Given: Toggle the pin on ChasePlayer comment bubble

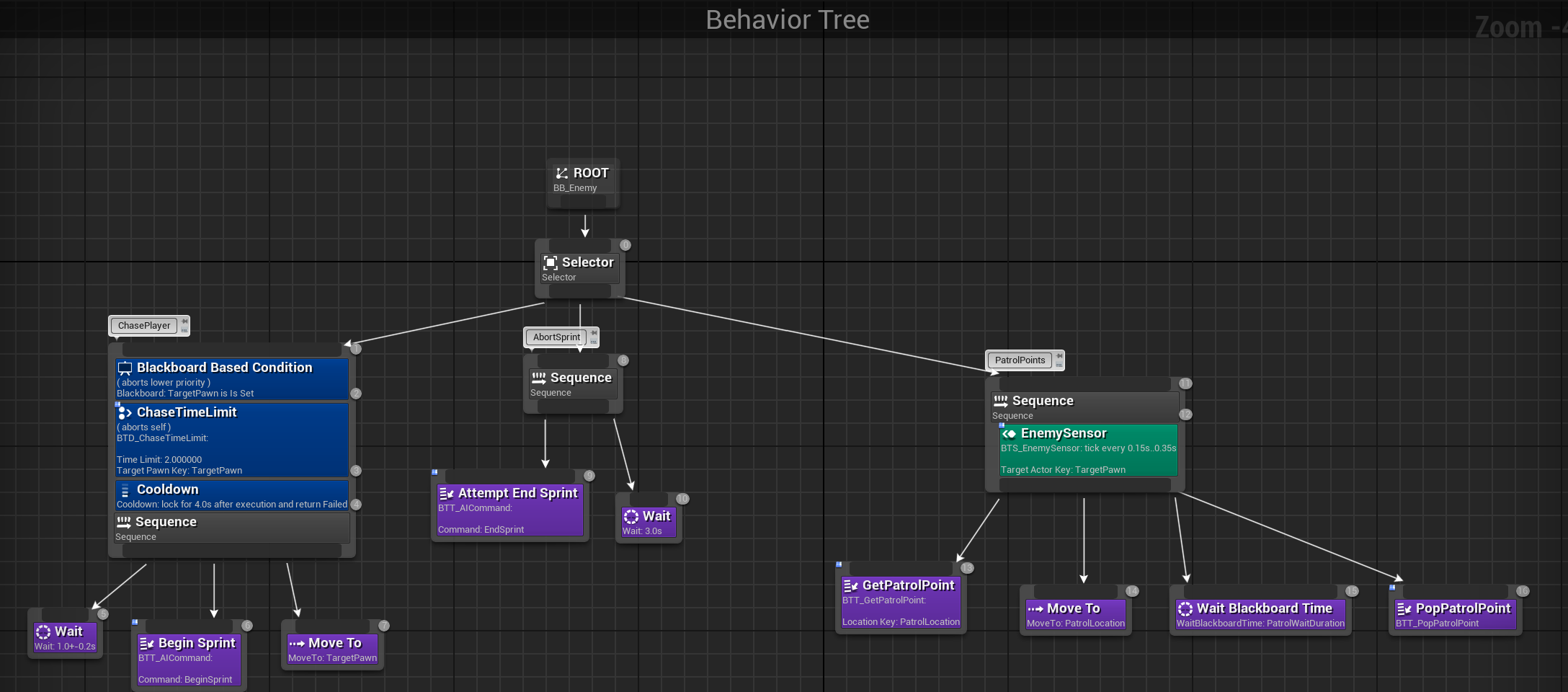Looking at the screenshot, I should click(x=184, y=321).
